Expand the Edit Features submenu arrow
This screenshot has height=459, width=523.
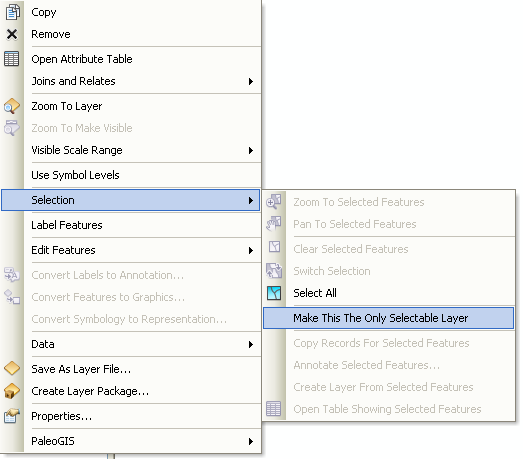pyautogui.click(x=251, y=250)
